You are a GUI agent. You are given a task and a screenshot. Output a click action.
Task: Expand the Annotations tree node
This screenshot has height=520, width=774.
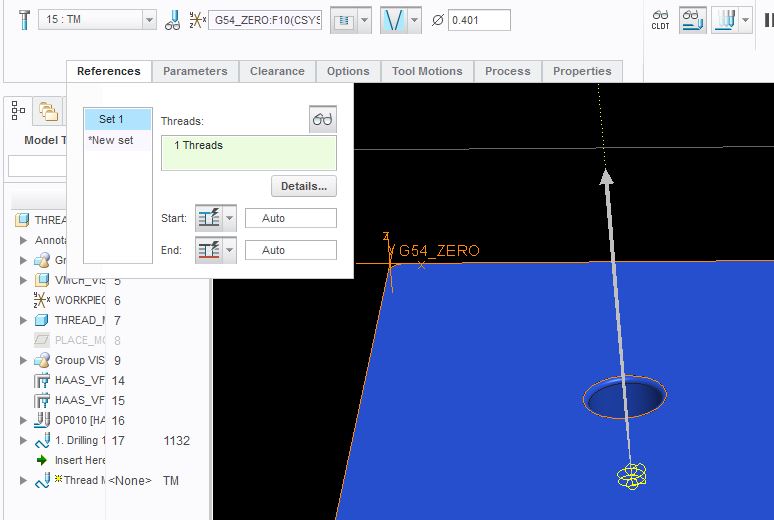point(23,240)
